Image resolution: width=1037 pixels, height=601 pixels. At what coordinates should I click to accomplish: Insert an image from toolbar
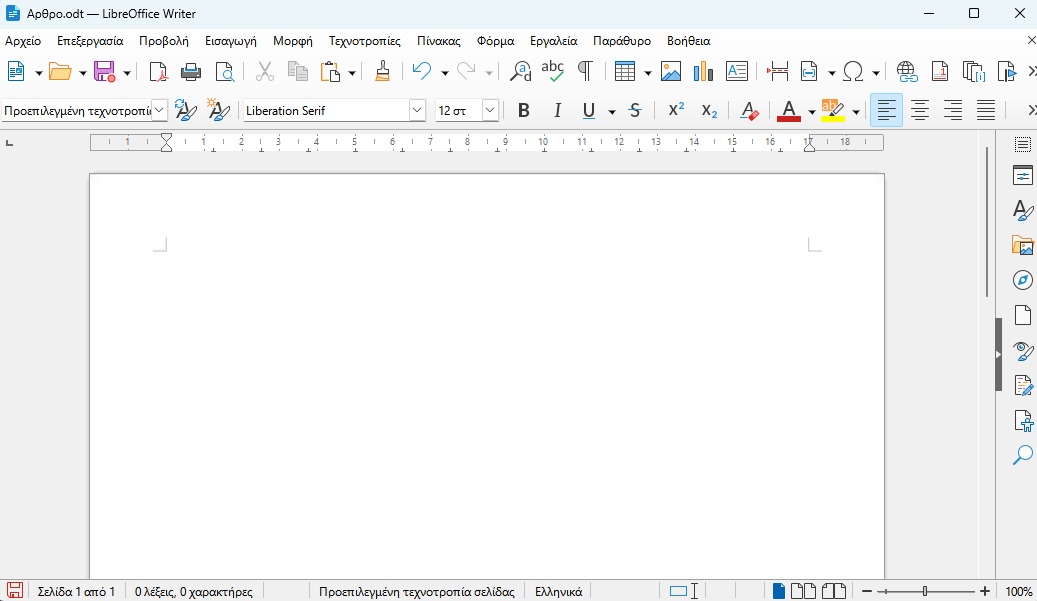671,71
